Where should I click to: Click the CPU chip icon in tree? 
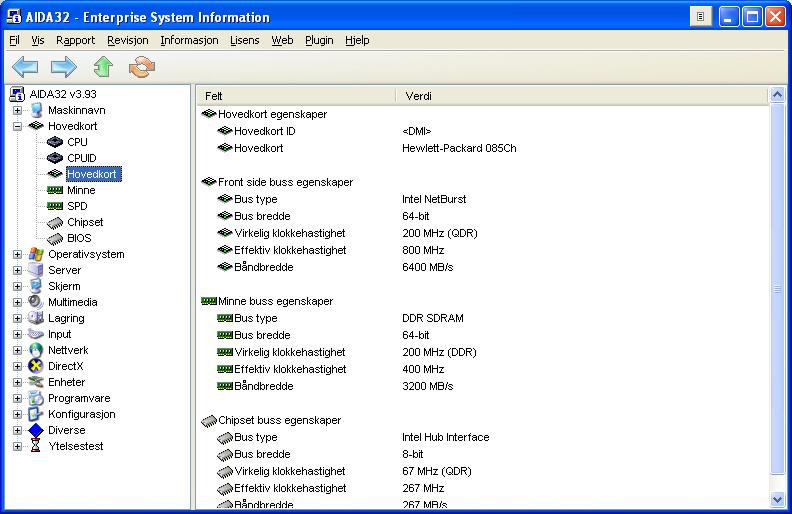tap(55, 142)
